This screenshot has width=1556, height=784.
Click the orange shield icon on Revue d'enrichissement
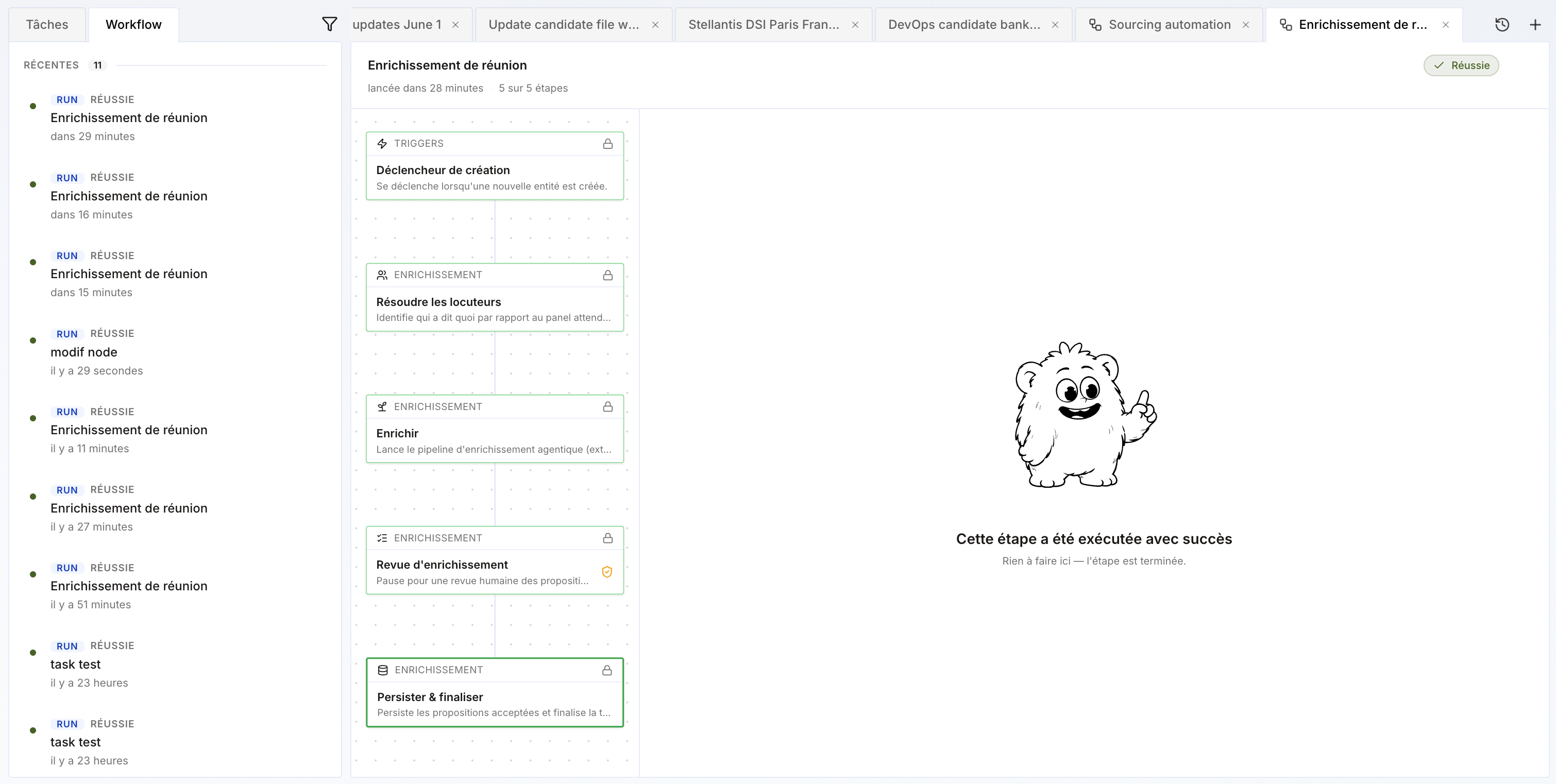[x=607, y=572]
